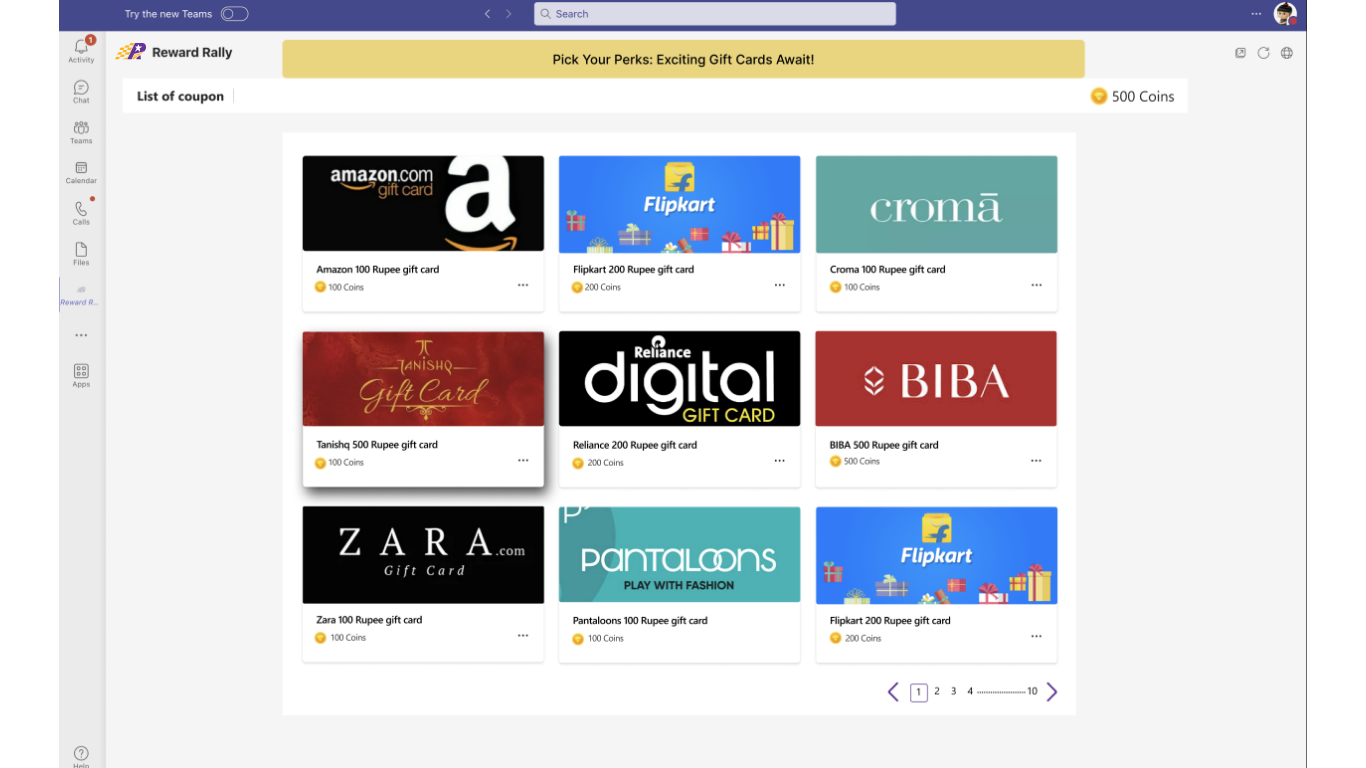Open Chat in the sidebar
The image size is (1366, 768).
[81, 92]
